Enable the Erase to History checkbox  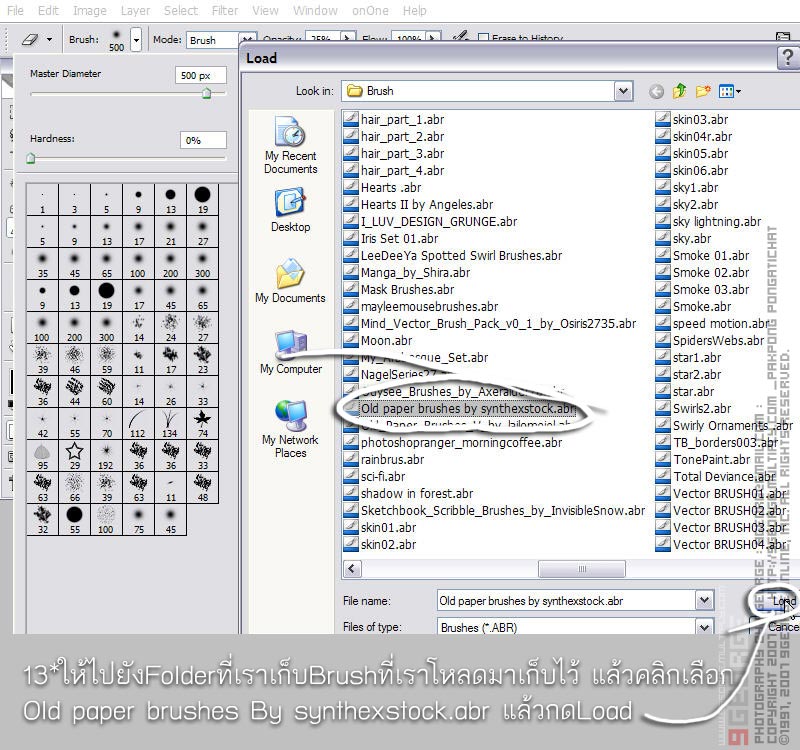click(483, 38)
